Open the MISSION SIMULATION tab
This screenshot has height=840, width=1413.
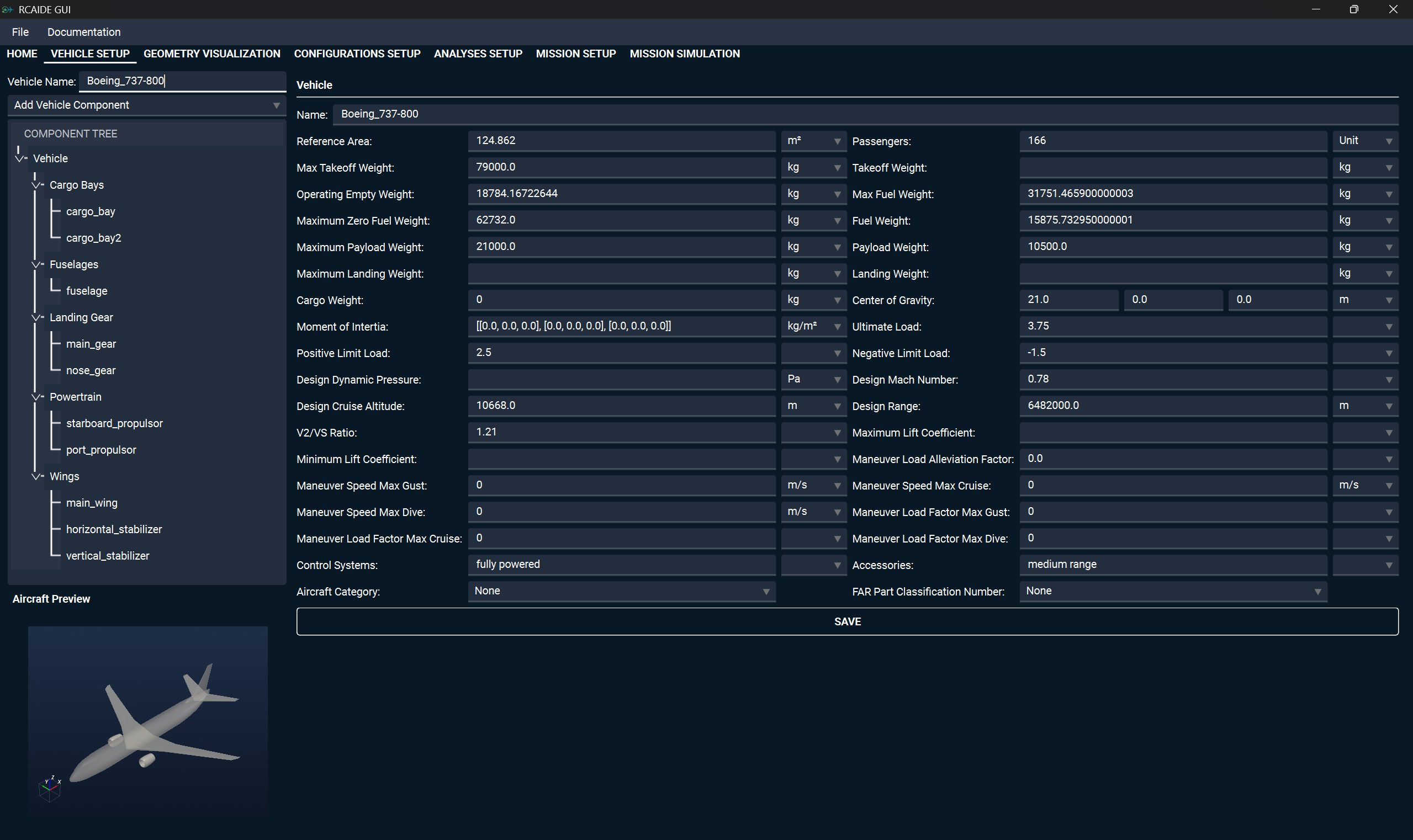(x=684, y=54)
